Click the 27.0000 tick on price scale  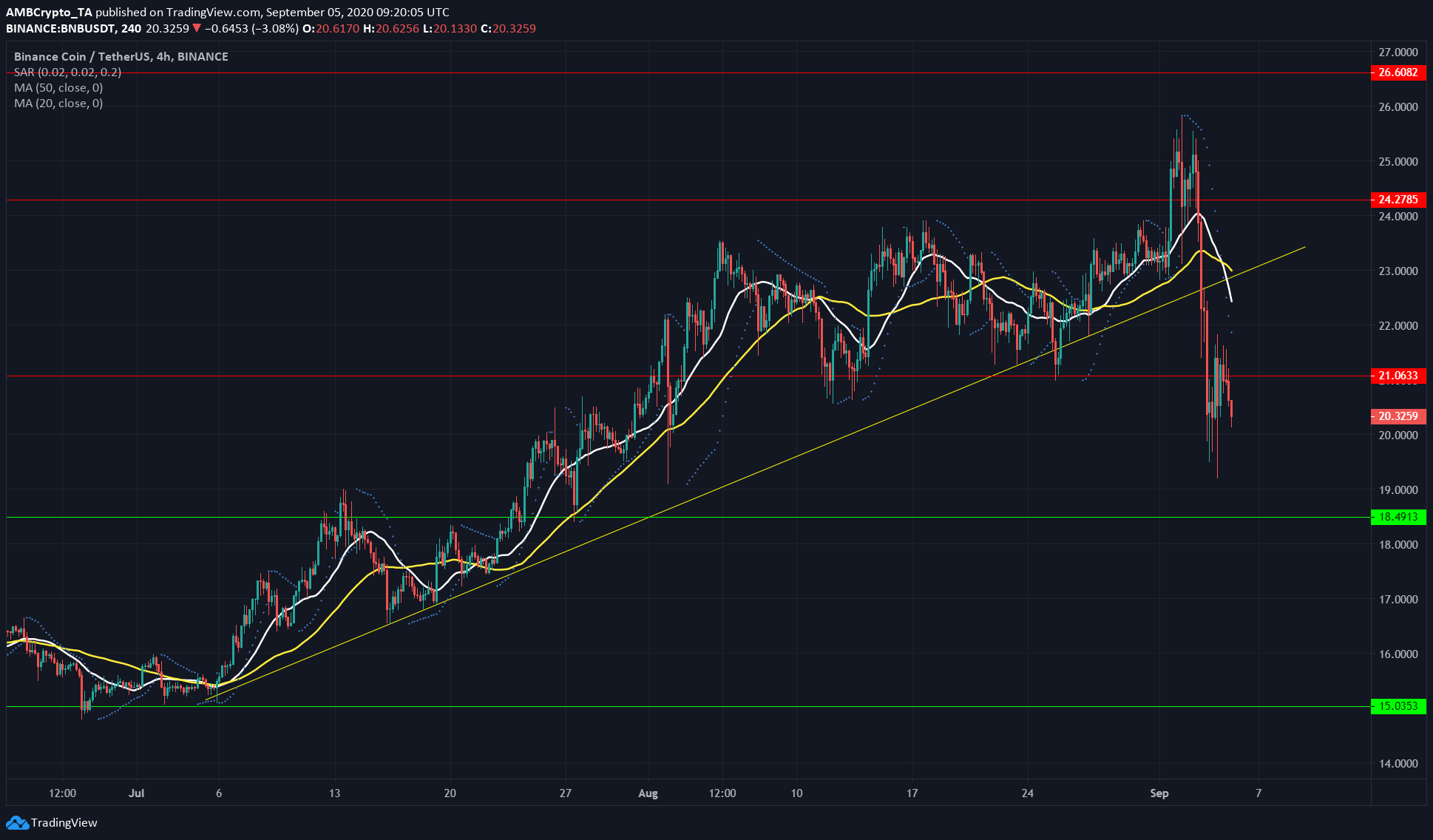click(1398, 52)
